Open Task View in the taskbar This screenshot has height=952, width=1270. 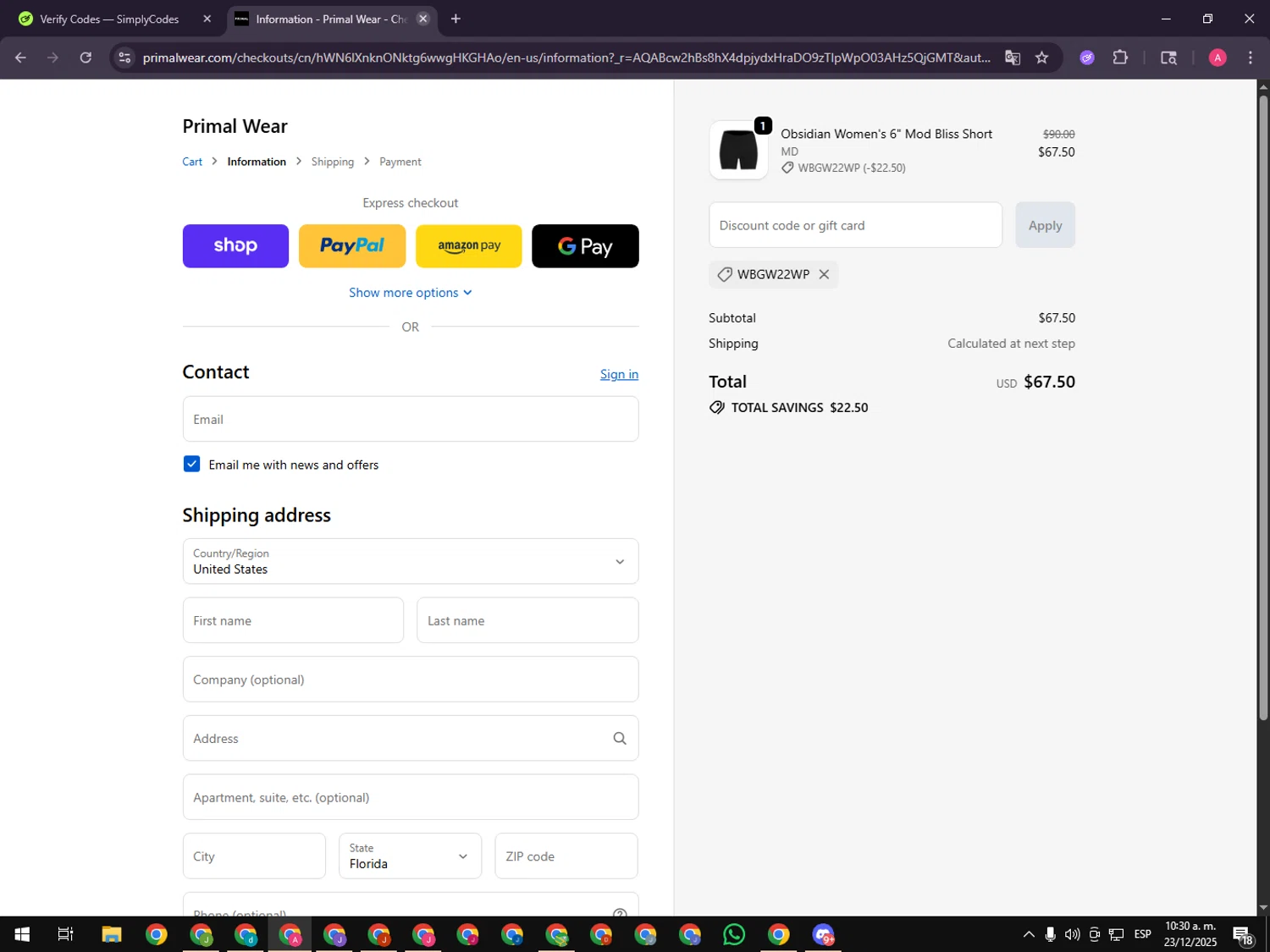pyautogui.click(x=65, y=934)
